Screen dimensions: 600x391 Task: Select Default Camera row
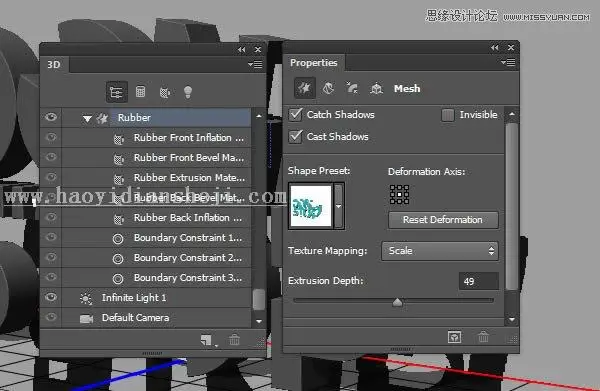tap(145, 318)
